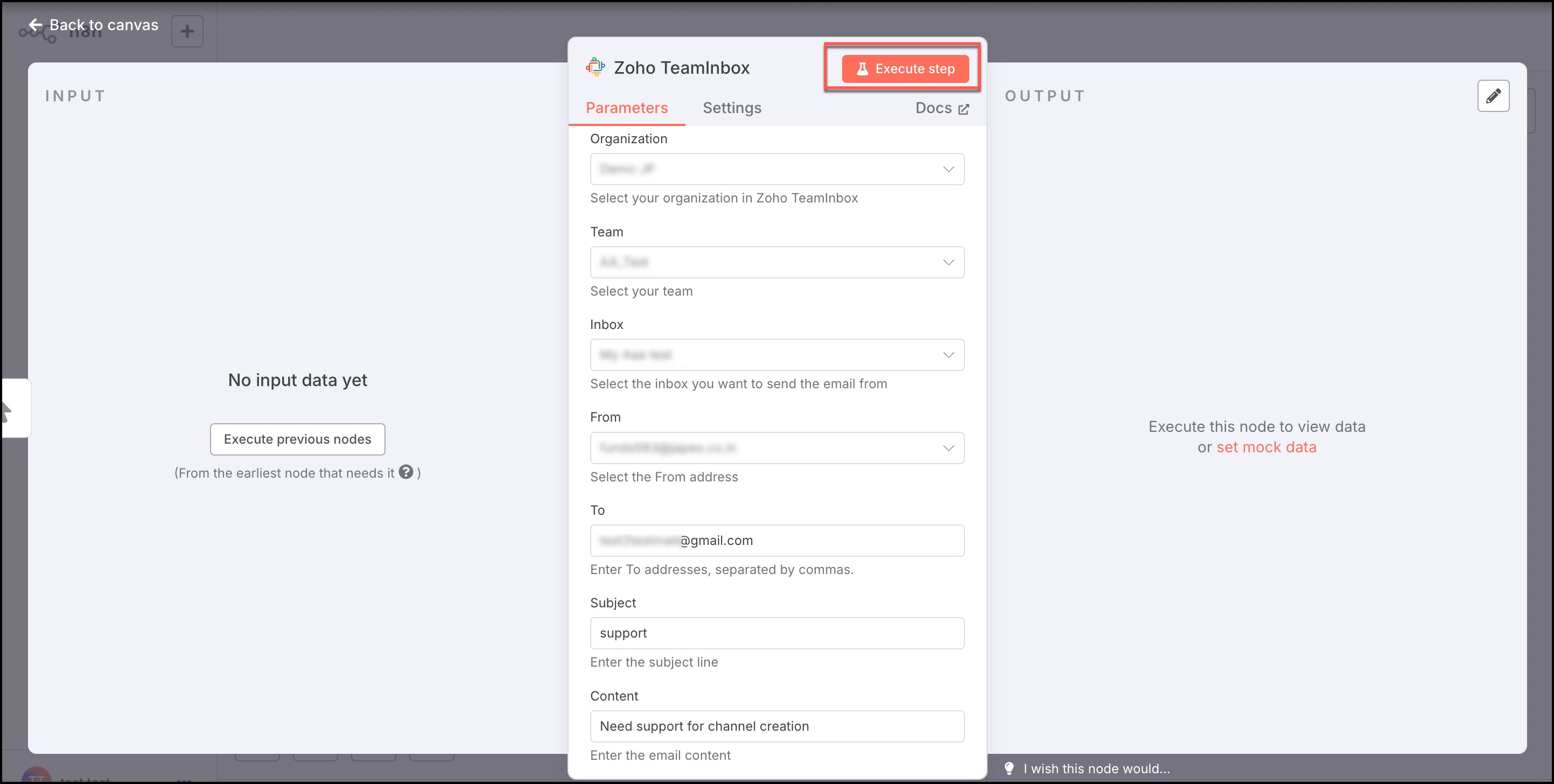Viewport: 1554px width, 784px height.
Task: Click the pencil edit icon in Output
Action: pyautogui.click(x=1493, y=96)
